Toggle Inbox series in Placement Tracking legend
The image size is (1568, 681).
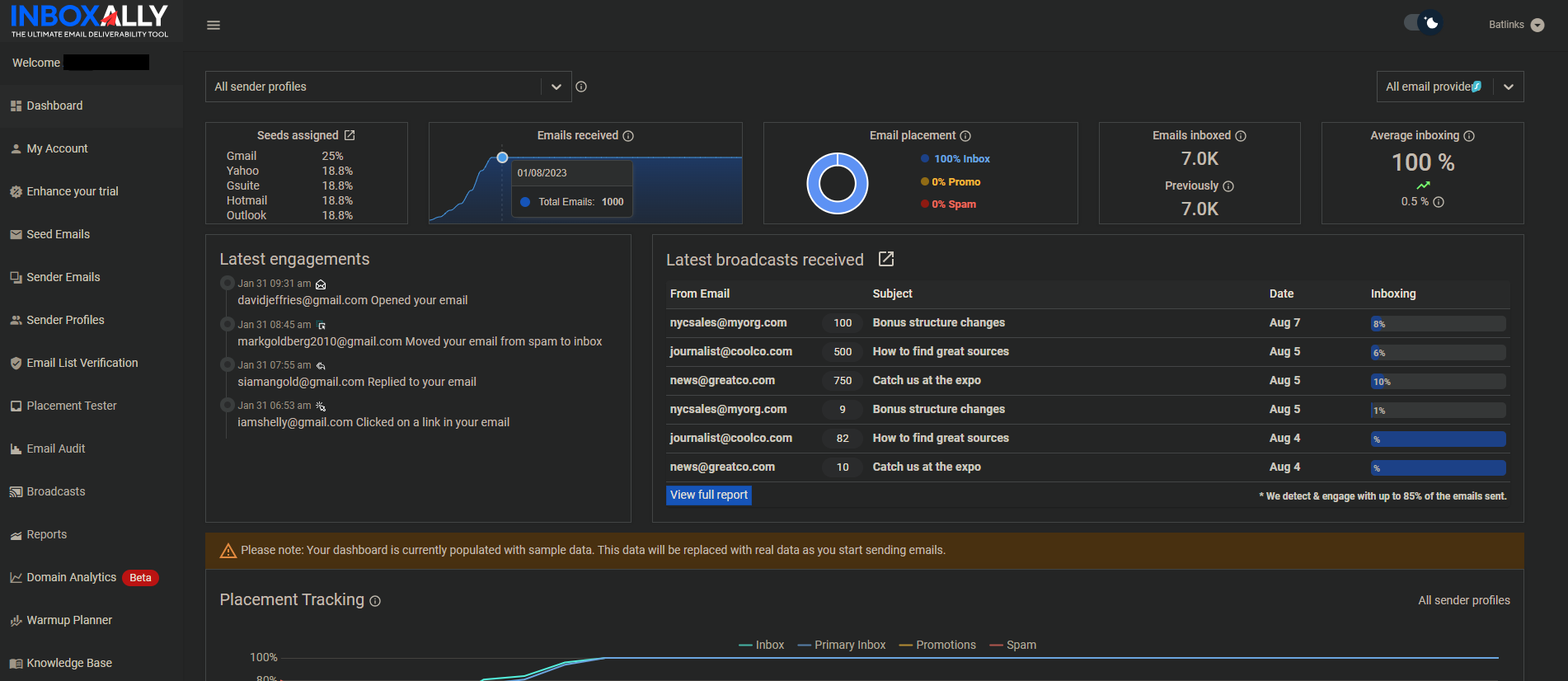pyautogui.click(x=762, y=645)
